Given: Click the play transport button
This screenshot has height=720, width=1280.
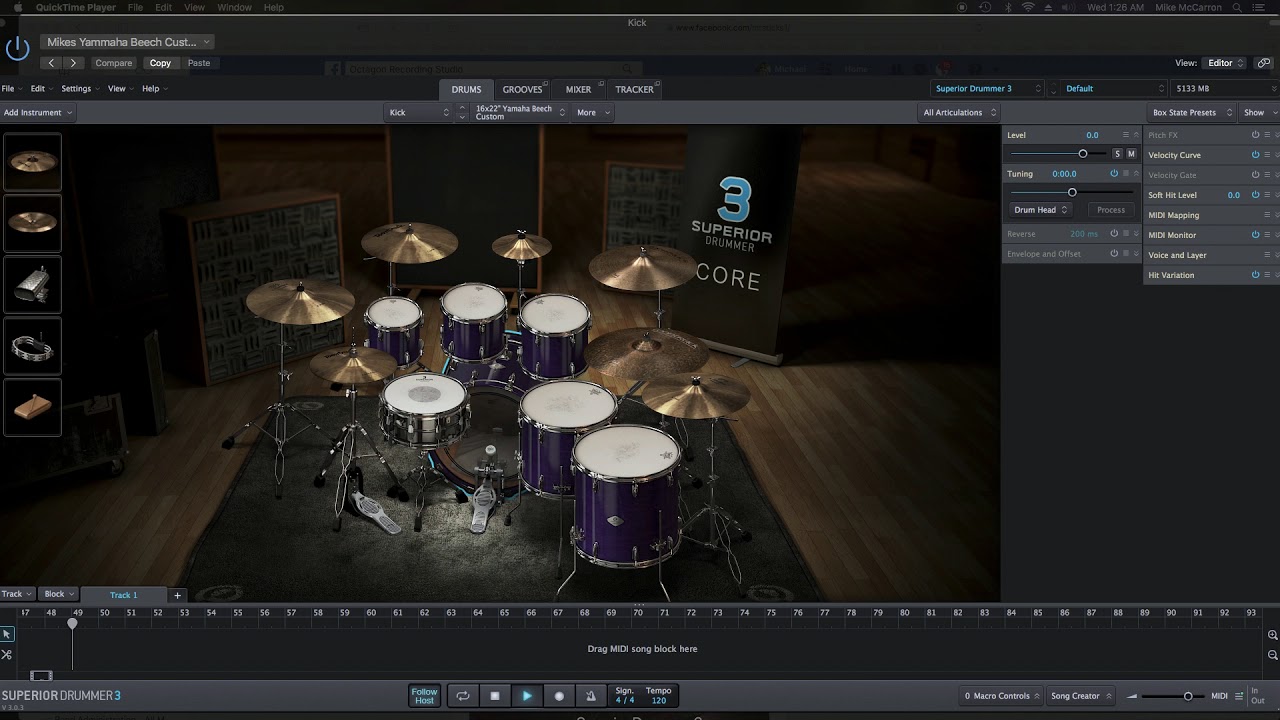Looking at the screenshot, I should [x=527, y=696].
